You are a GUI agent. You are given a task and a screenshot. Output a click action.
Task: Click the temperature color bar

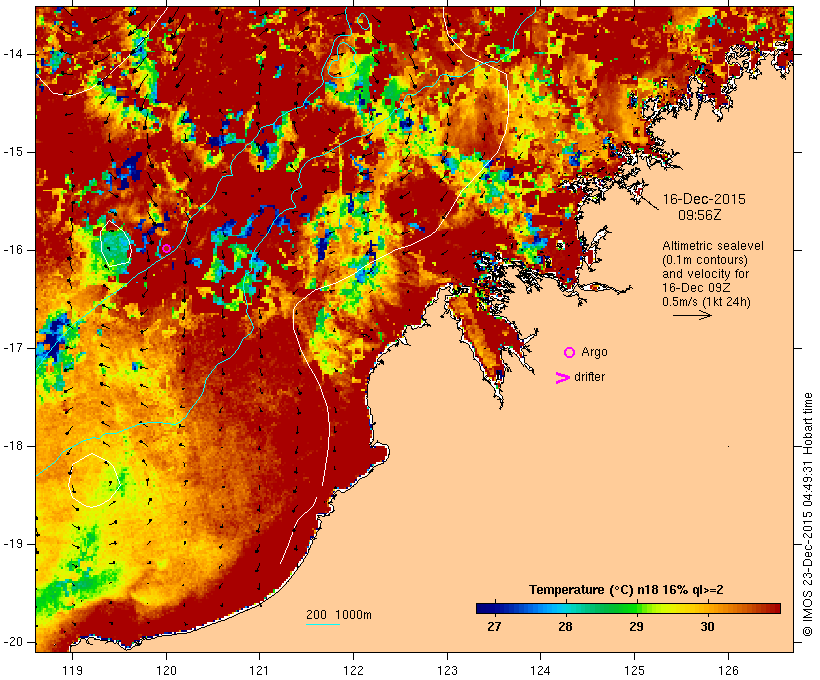(x=628, y=608)
